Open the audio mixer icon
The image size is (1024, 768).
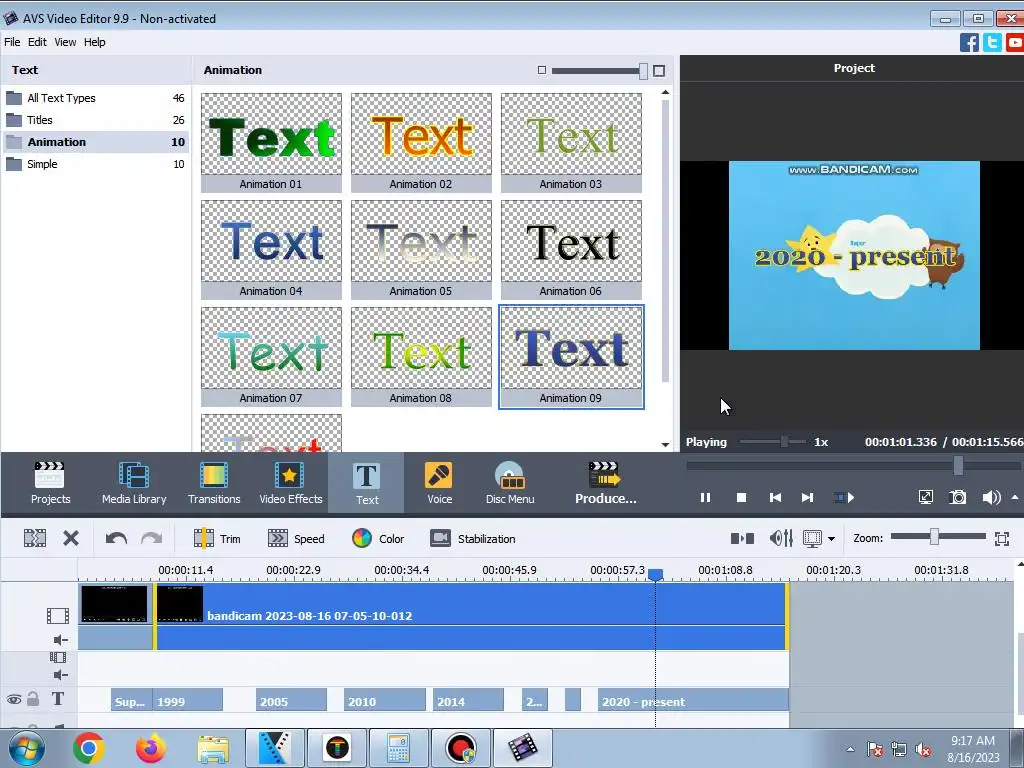[781, 538]
